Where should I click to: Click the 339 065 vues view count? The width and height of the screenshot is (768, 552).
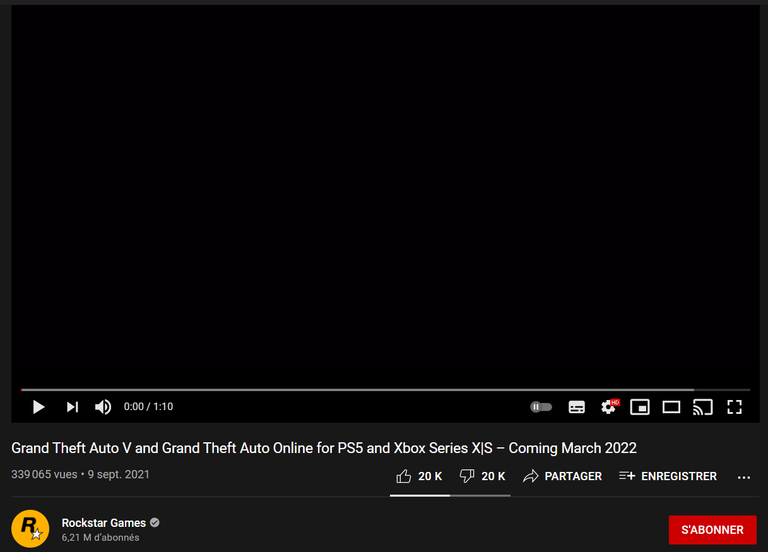pos(44,475)
